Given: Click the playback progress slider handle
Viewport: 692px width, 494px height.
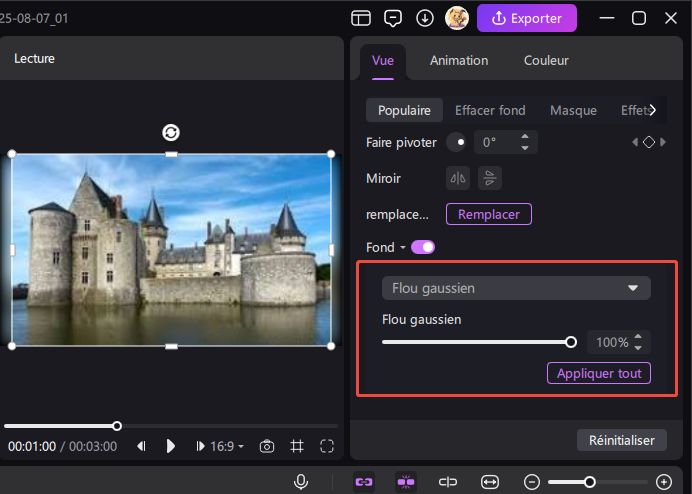Looking at the screenshot, I should coord(117,426).
